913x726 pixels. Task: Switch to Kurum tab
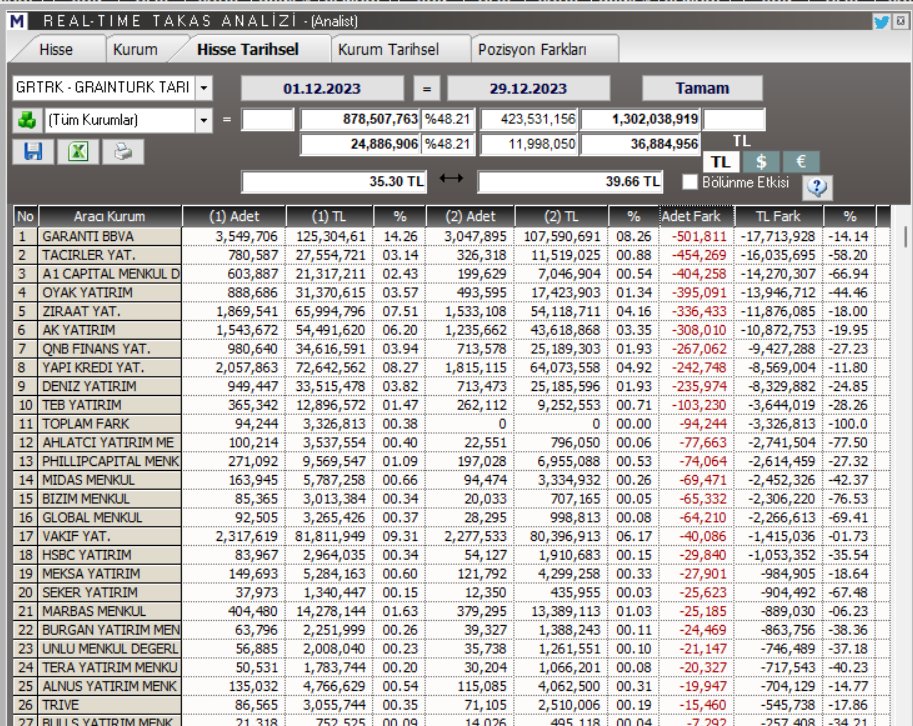136,49
